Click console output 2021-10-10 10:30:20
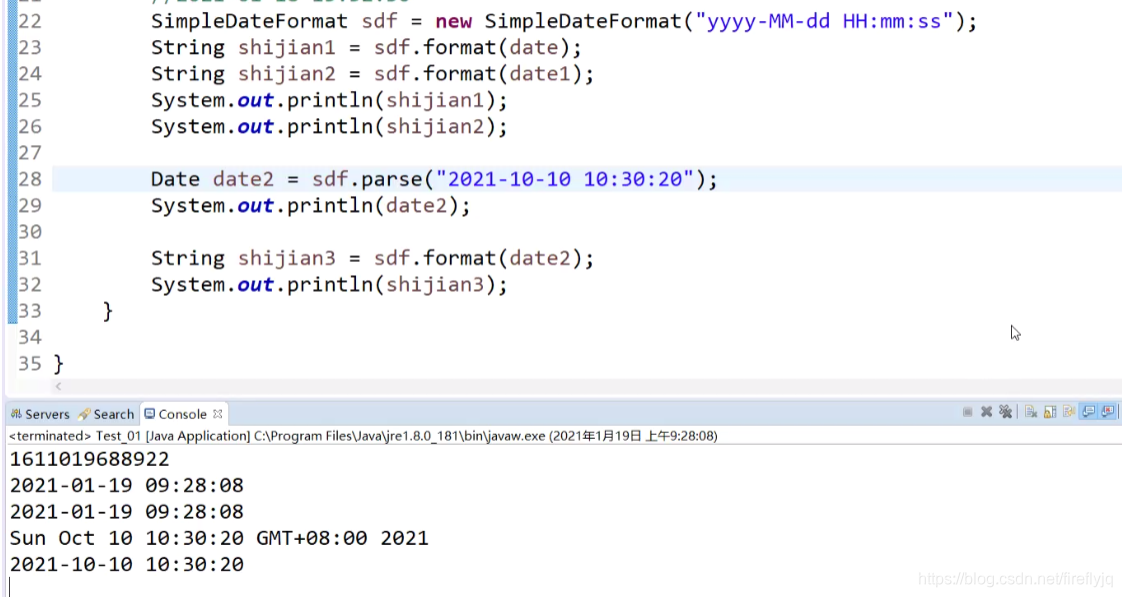The image size is (1122, 597). (127, 565)
